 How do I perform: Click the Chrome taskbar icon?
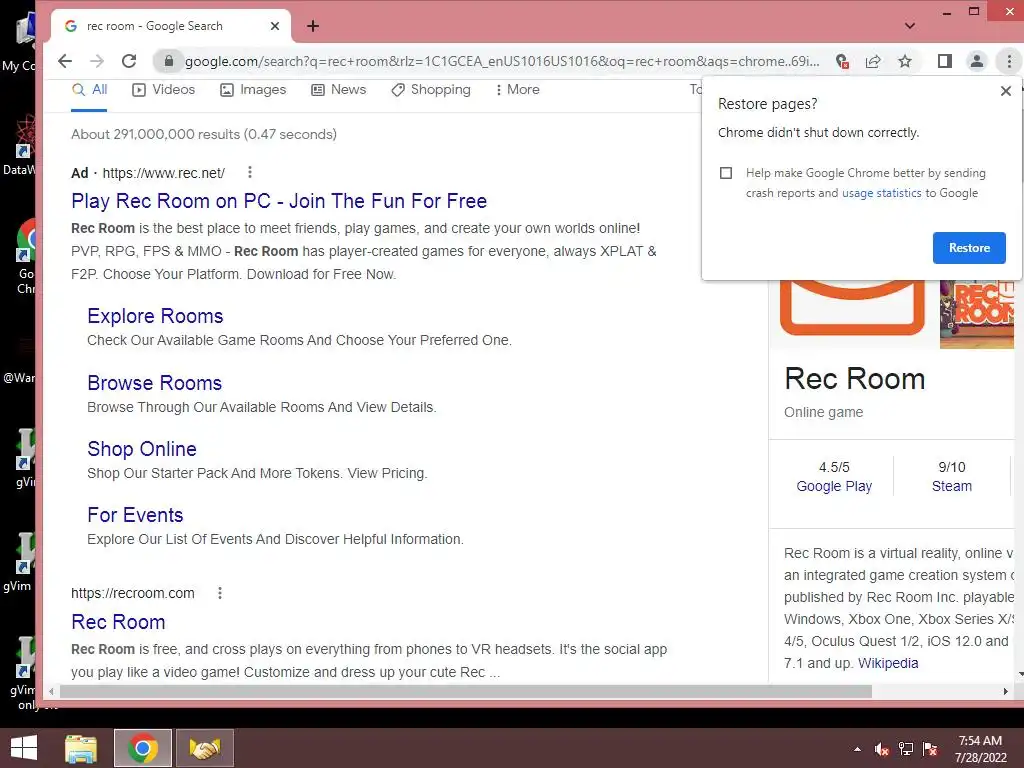[142, 748]
